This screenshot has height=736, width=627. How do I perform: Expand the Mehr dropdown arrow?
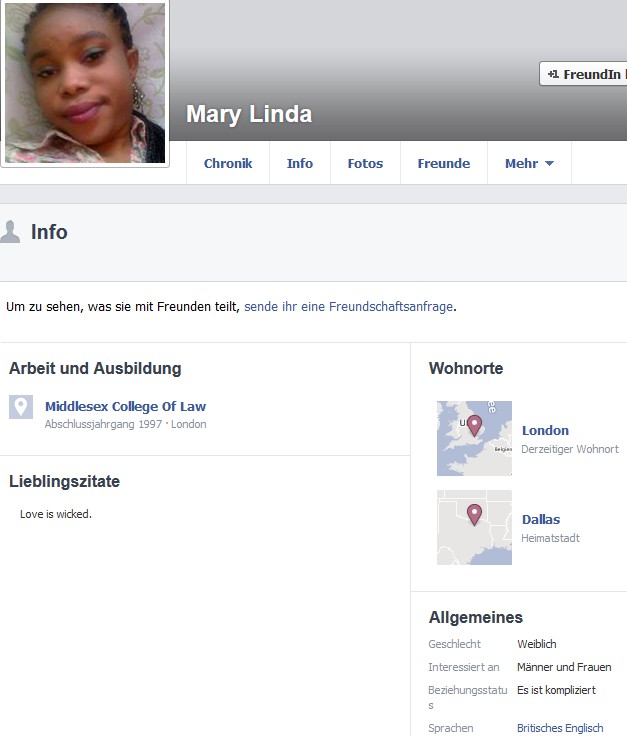pyautogui.click(x=550, y=163)
